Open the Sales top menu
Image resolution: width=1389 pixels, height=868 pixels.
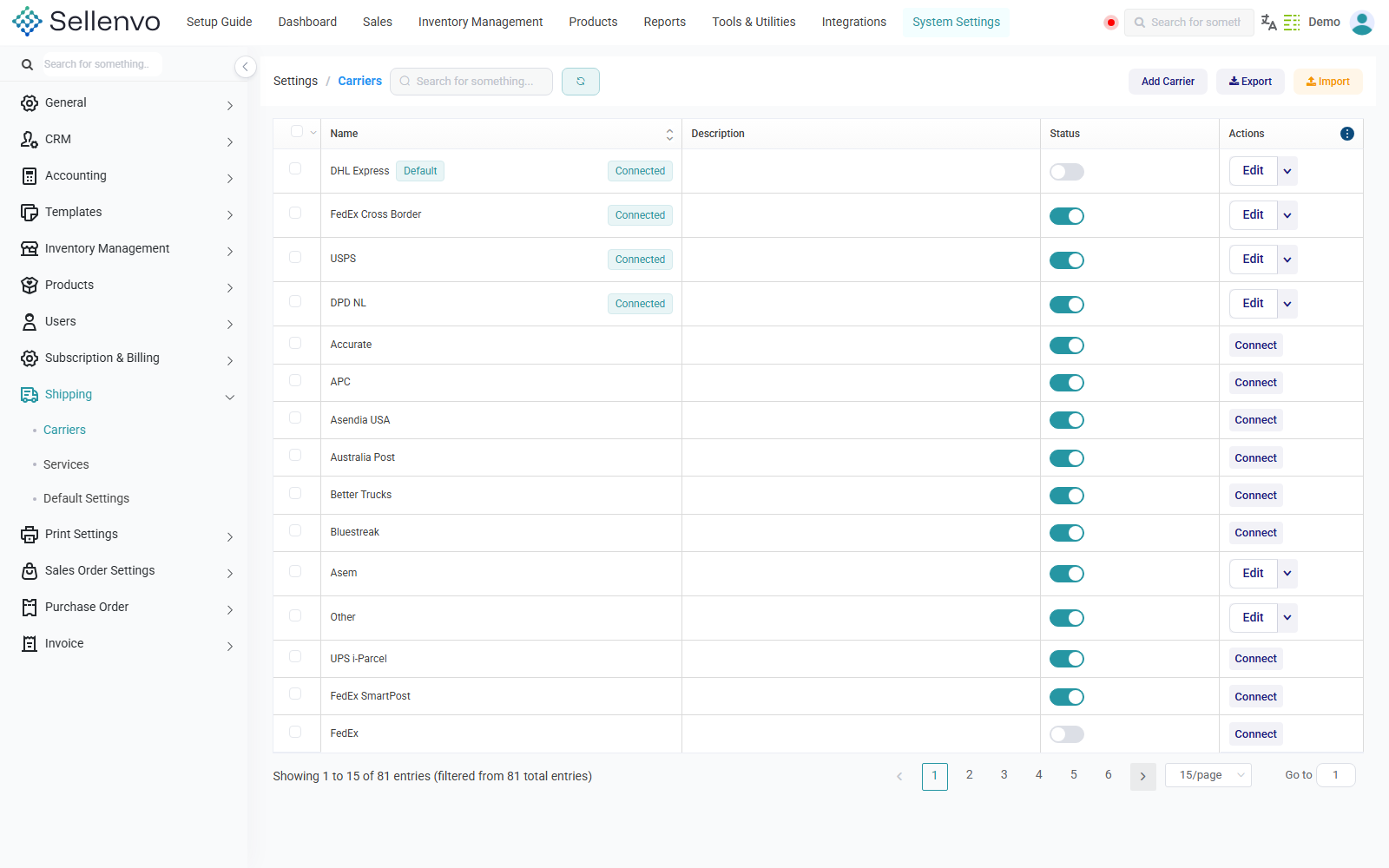pyautogui.click(x=378, y=22)
